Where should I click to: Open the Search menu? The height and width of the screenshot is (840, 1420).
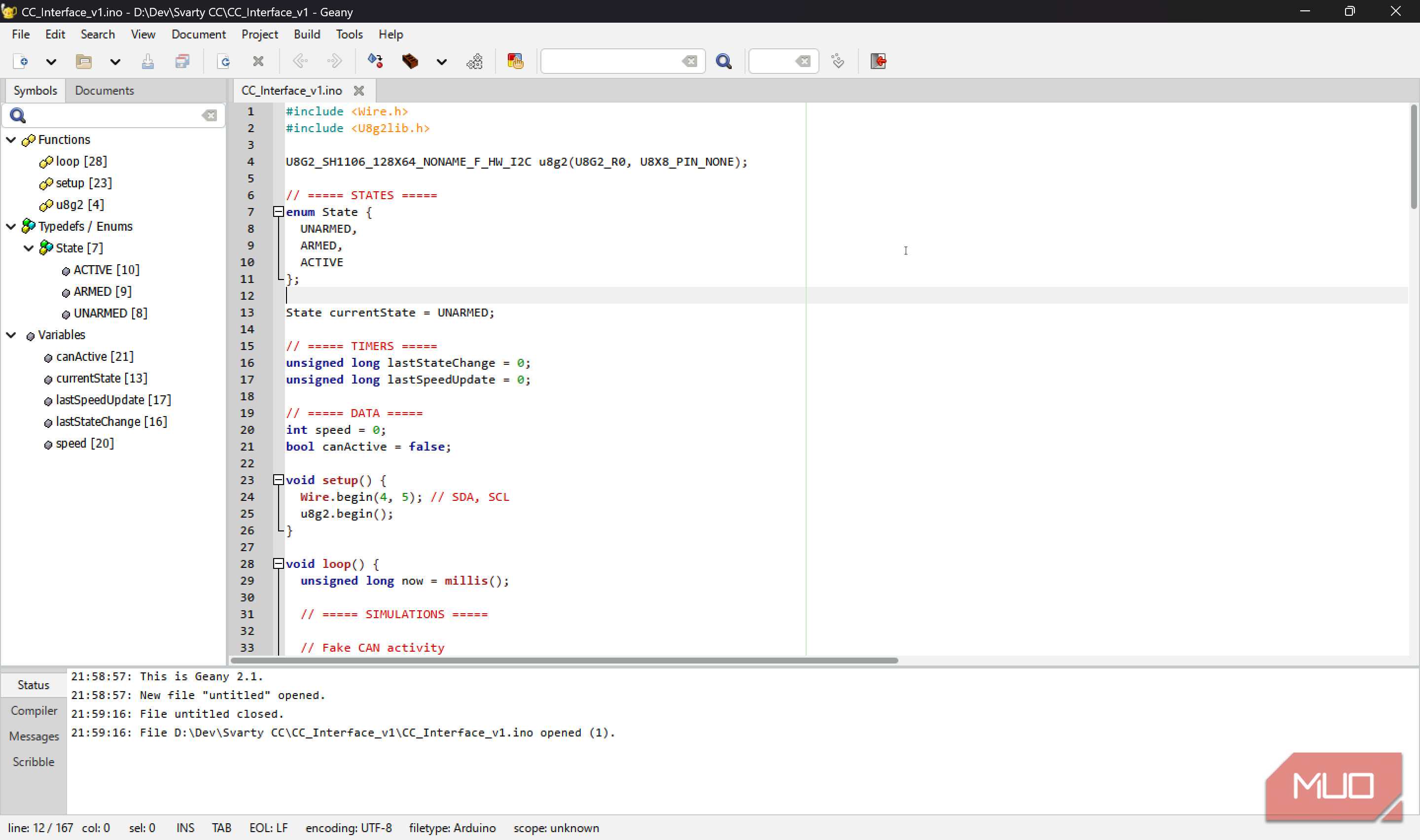click(x=97, y=35)
